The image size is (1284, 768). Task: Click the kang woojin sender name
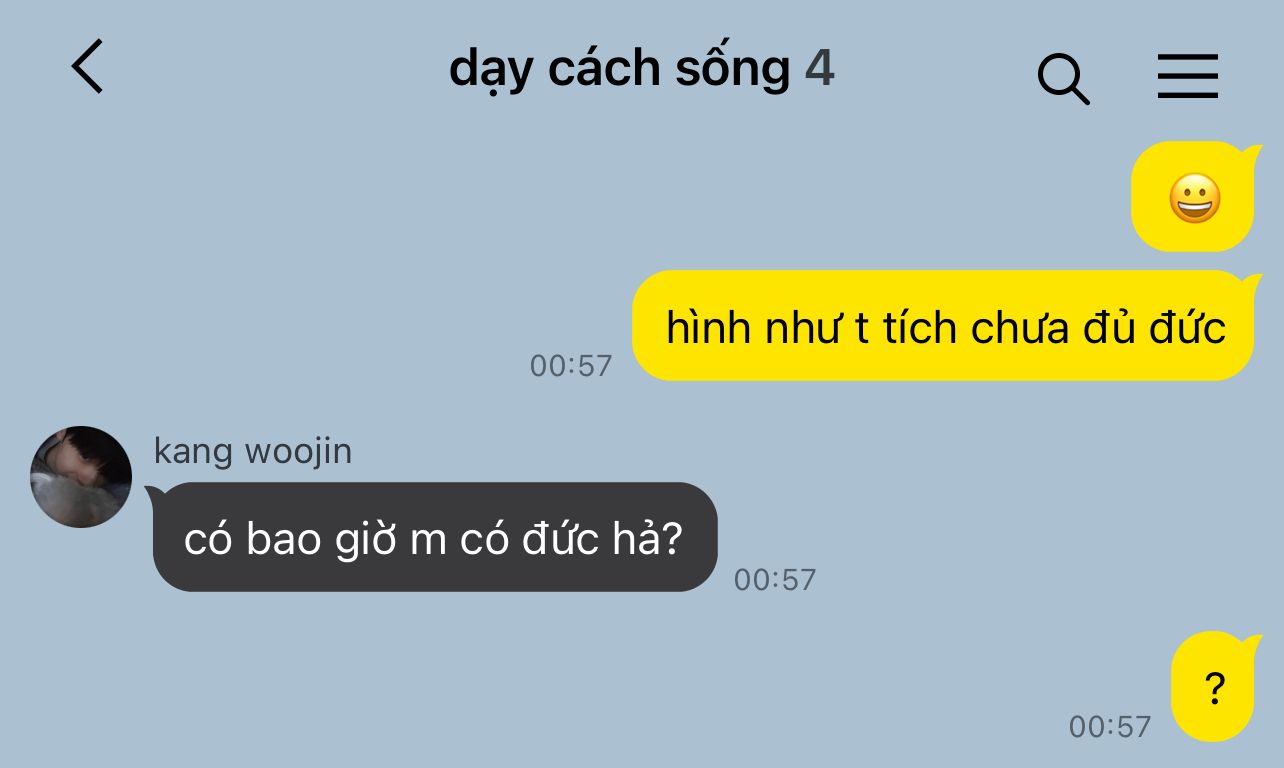pos(253,451)
